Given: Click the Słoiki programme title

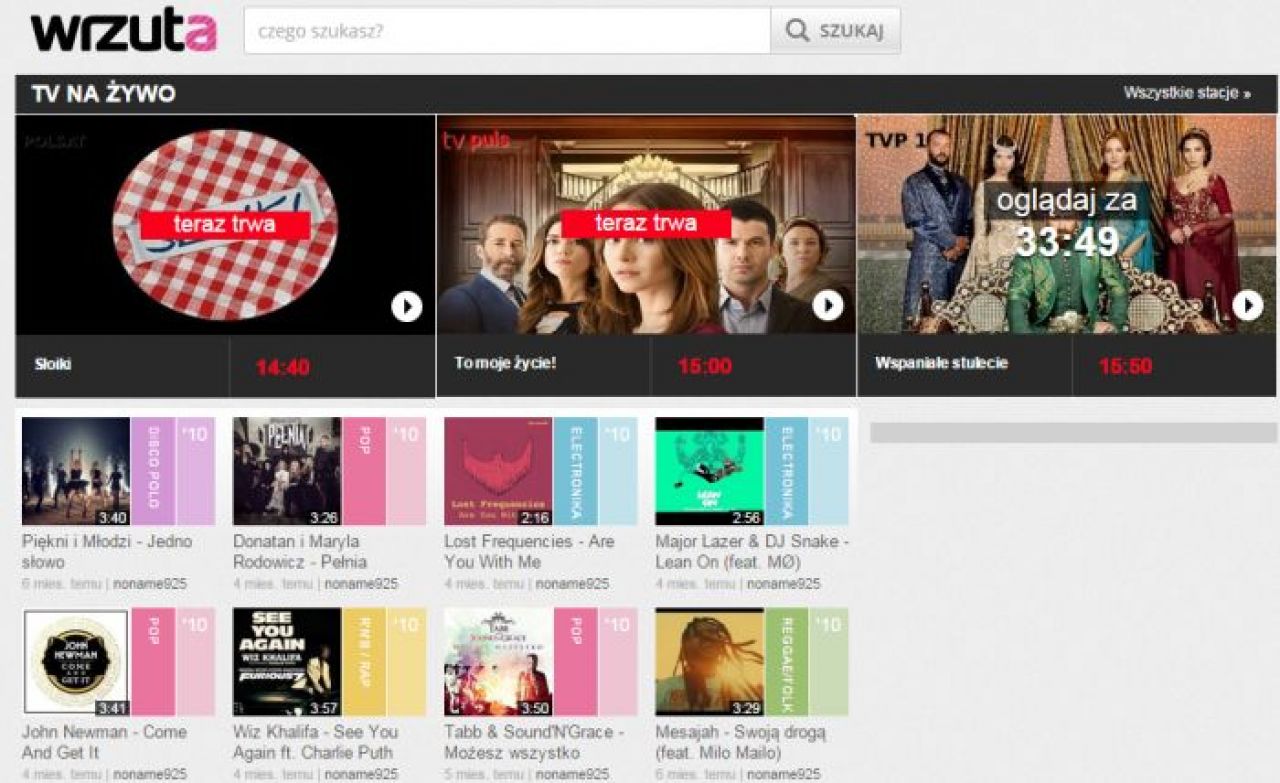Looking at the screenshot, I should point(51,364).
